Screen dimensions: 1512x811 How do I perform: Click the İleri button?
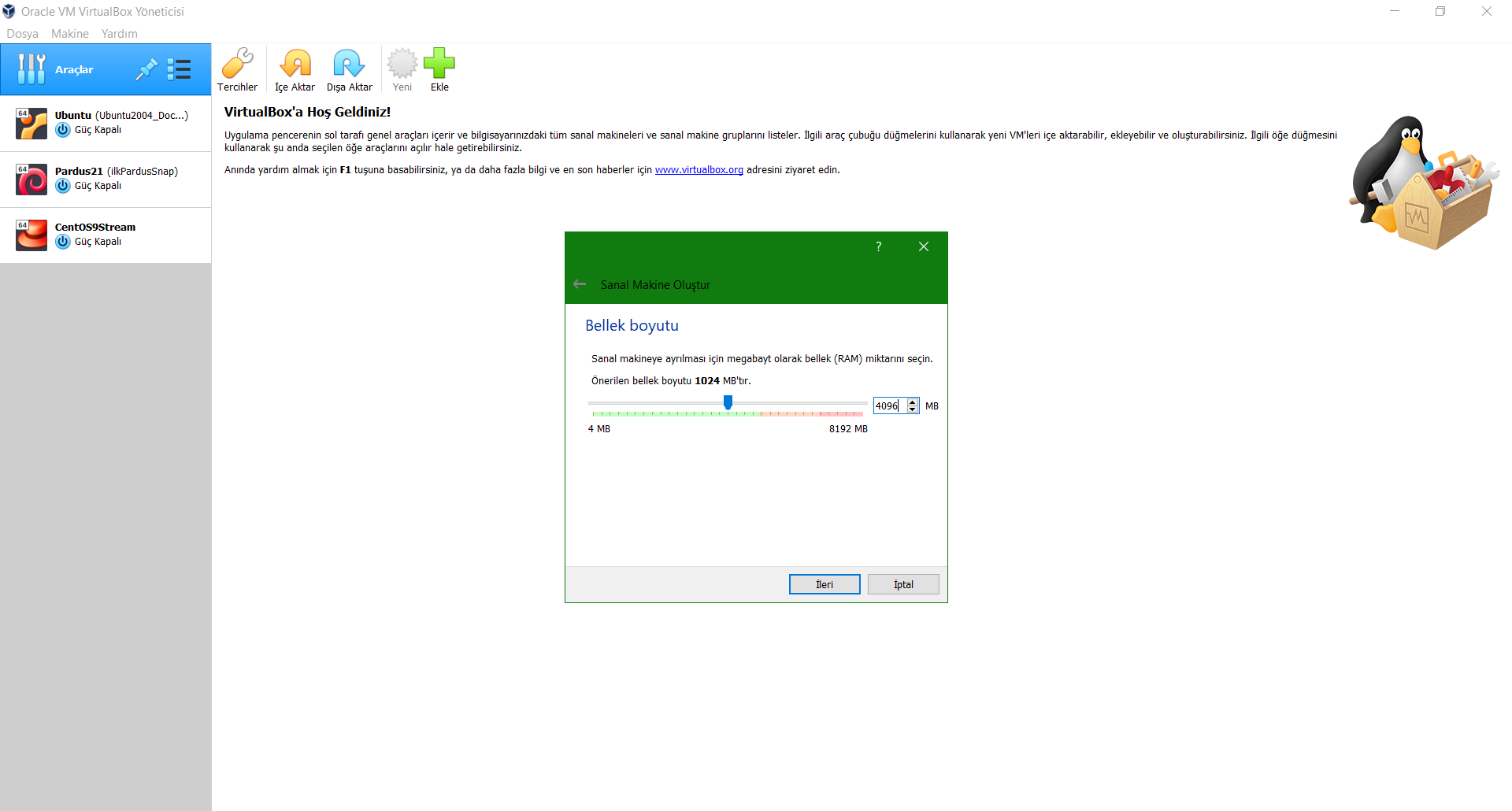pos(825,584)
